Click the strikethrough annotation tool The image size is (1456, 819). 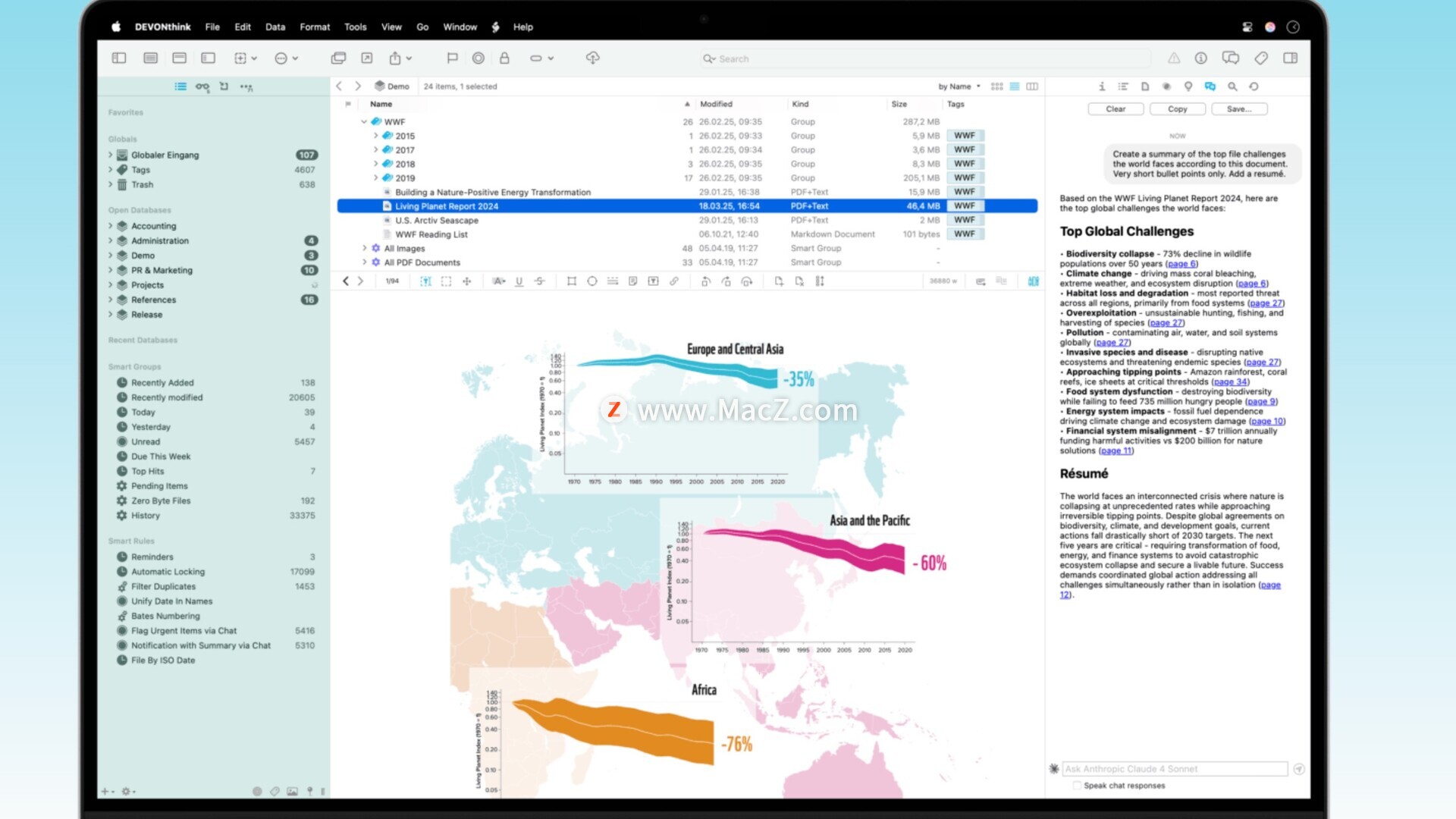540,281
